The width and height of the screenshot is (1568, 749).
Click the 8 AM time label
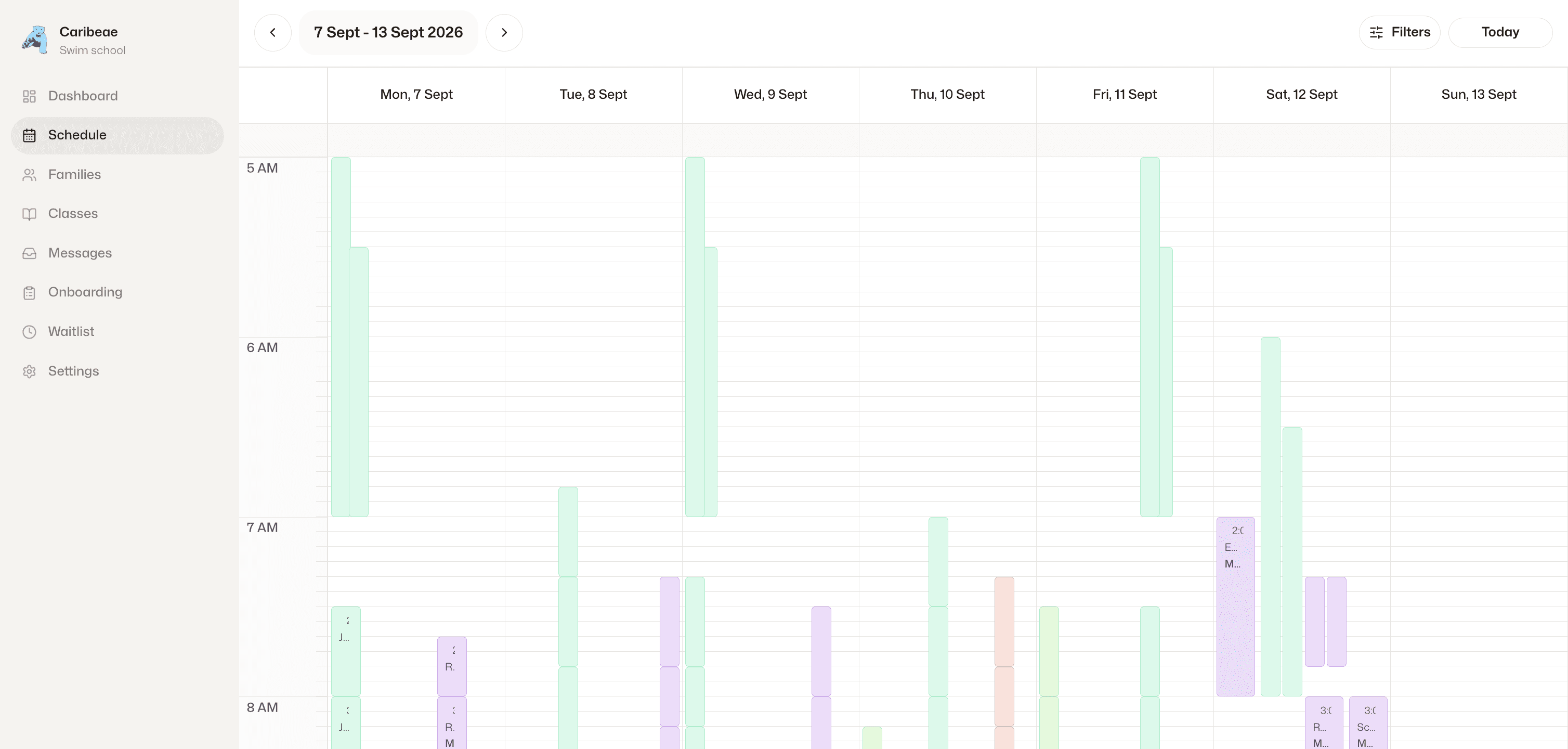(263, 707)
